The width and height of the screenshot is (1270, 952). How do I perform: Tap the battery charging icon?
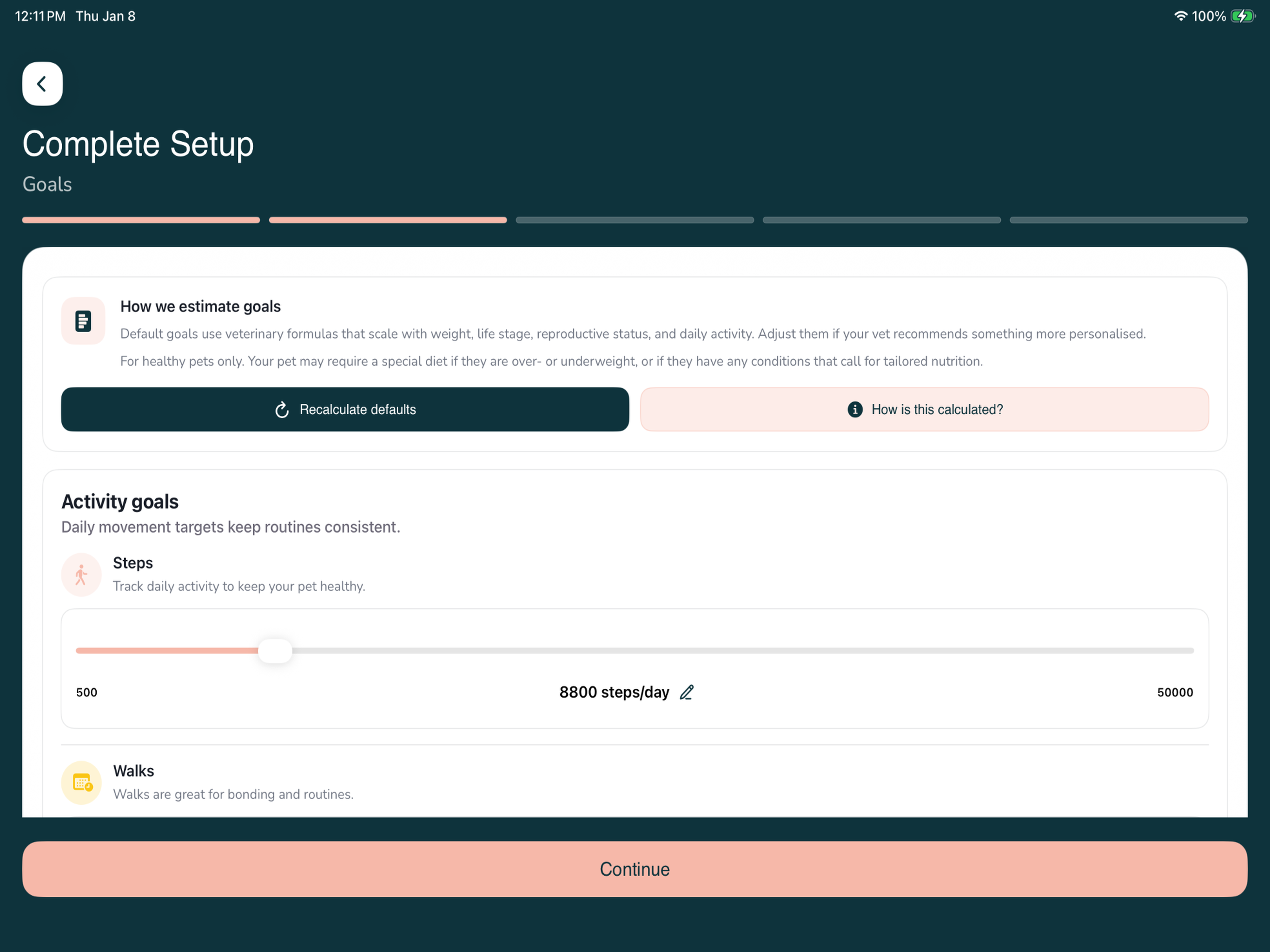(1243, 16)
